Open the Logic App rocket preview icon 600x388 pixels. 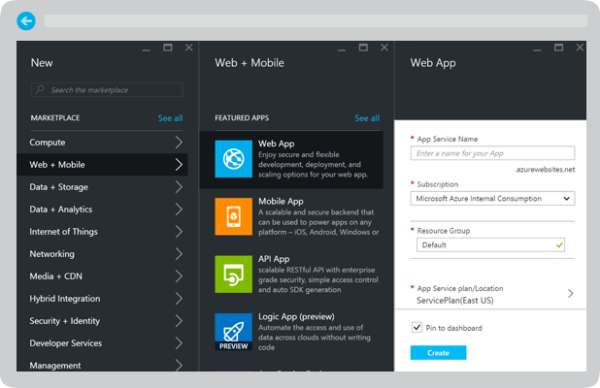(x=233, y=332)
